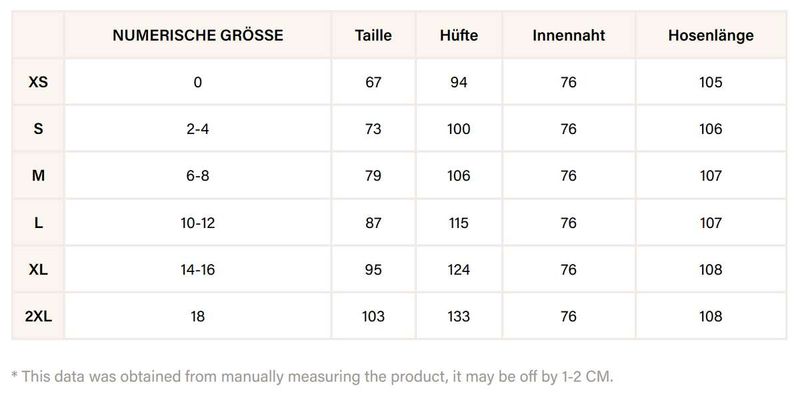Select the Innennaht column header
800x402 pixels.
tap(569, 36)
